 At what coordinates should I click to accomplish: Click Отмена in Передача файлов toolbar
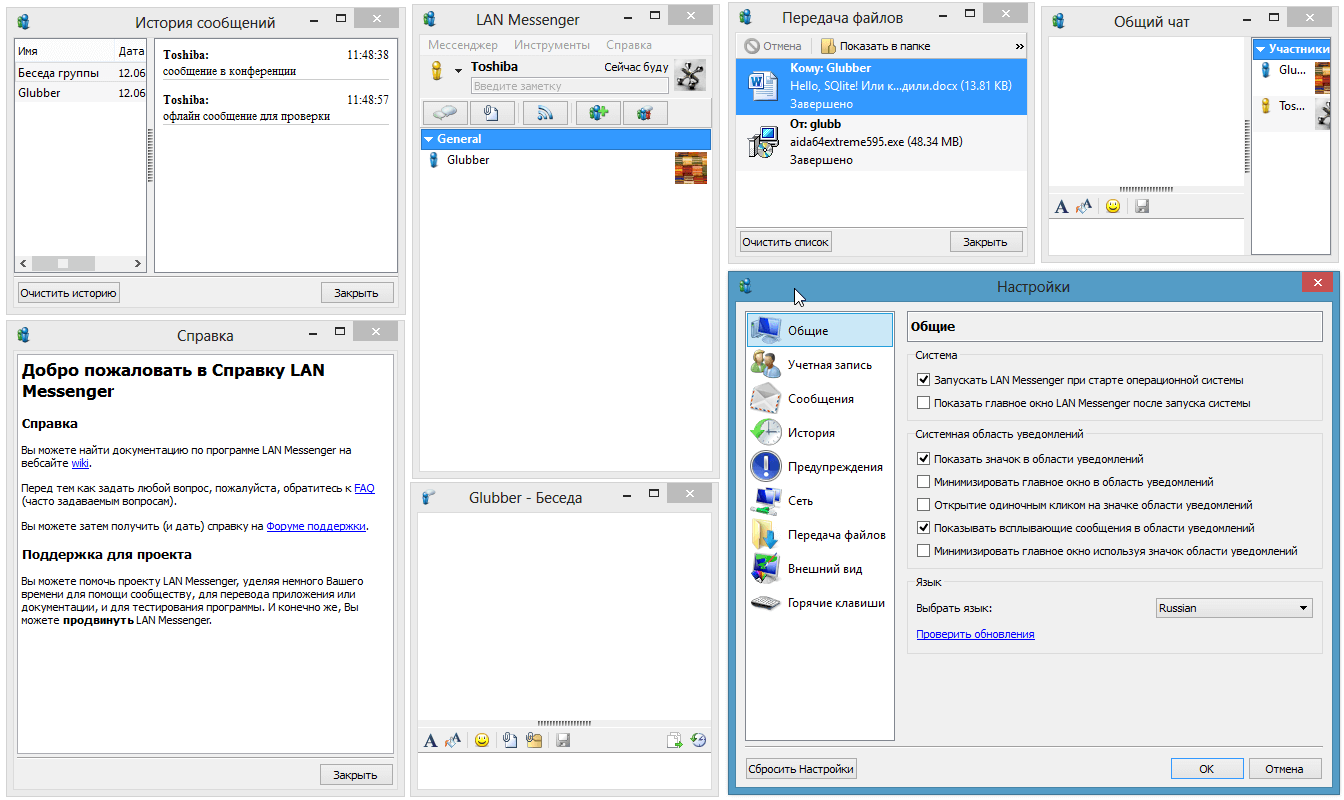tap(773, 46)
